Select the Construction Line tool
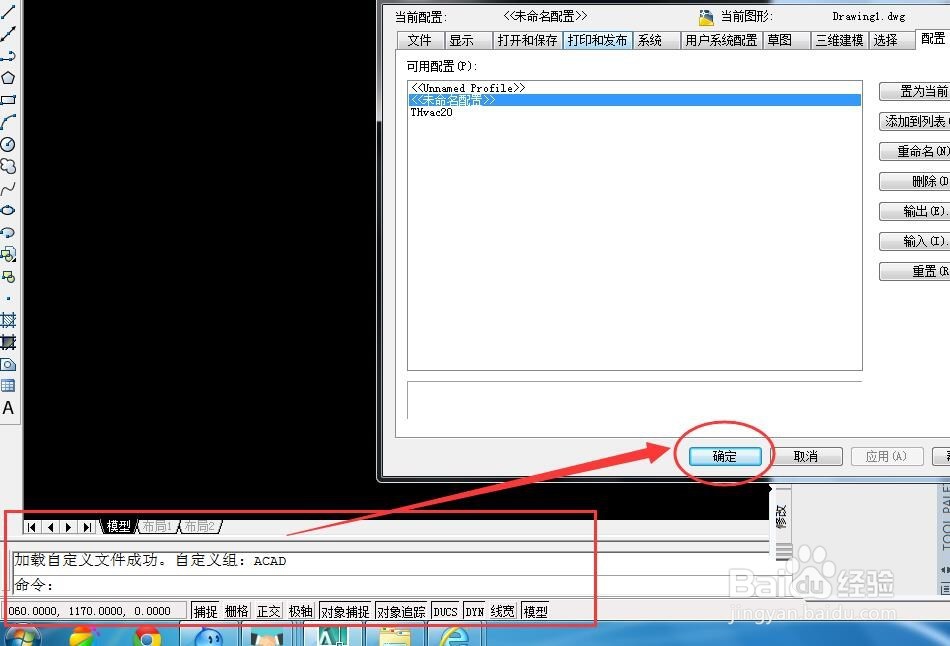950x646 pixels. point(8,33)
